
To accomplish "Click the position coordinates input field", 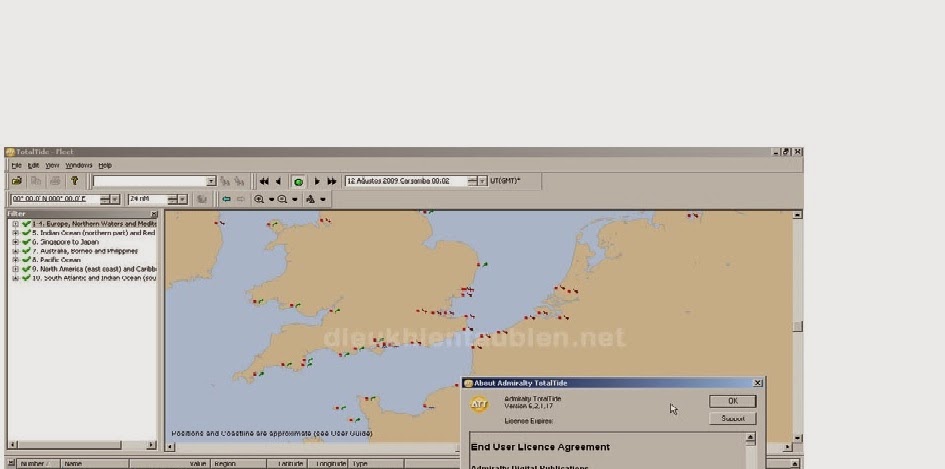I will [x=56, y=199].
